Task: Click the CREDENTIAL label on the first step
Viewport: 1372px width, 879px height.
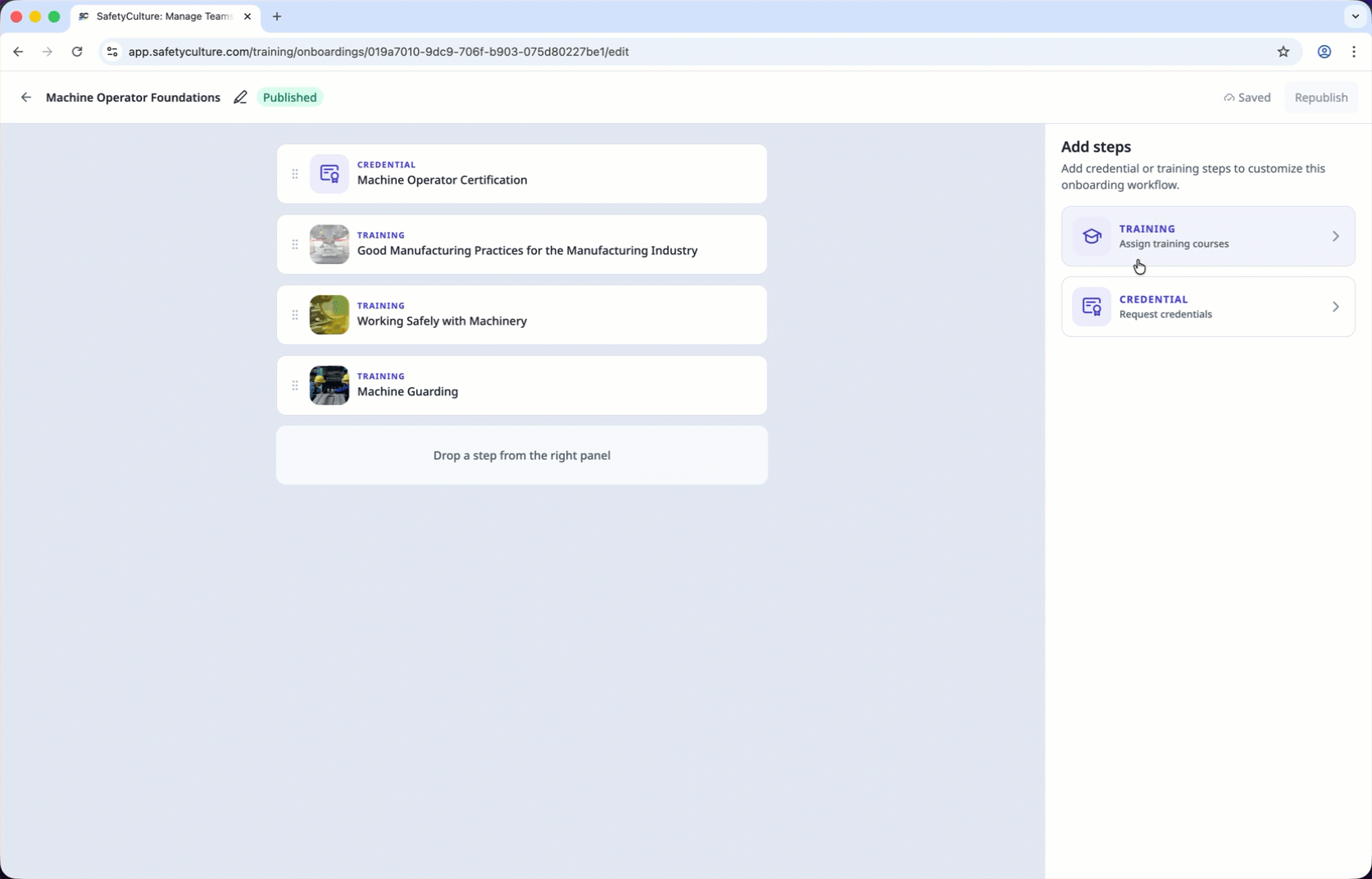Action: point(386,165)
